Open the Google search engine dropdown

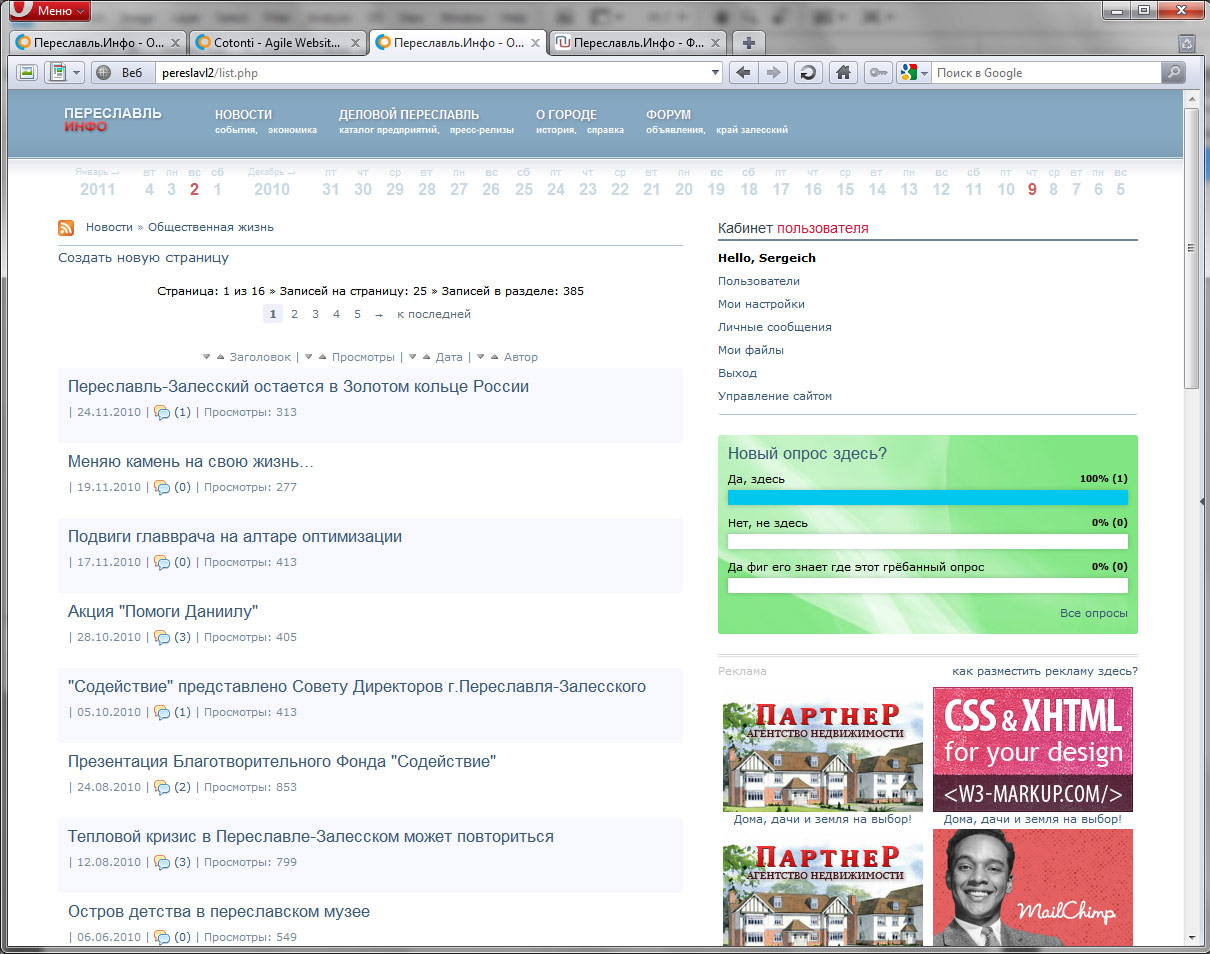pos(925,73)
